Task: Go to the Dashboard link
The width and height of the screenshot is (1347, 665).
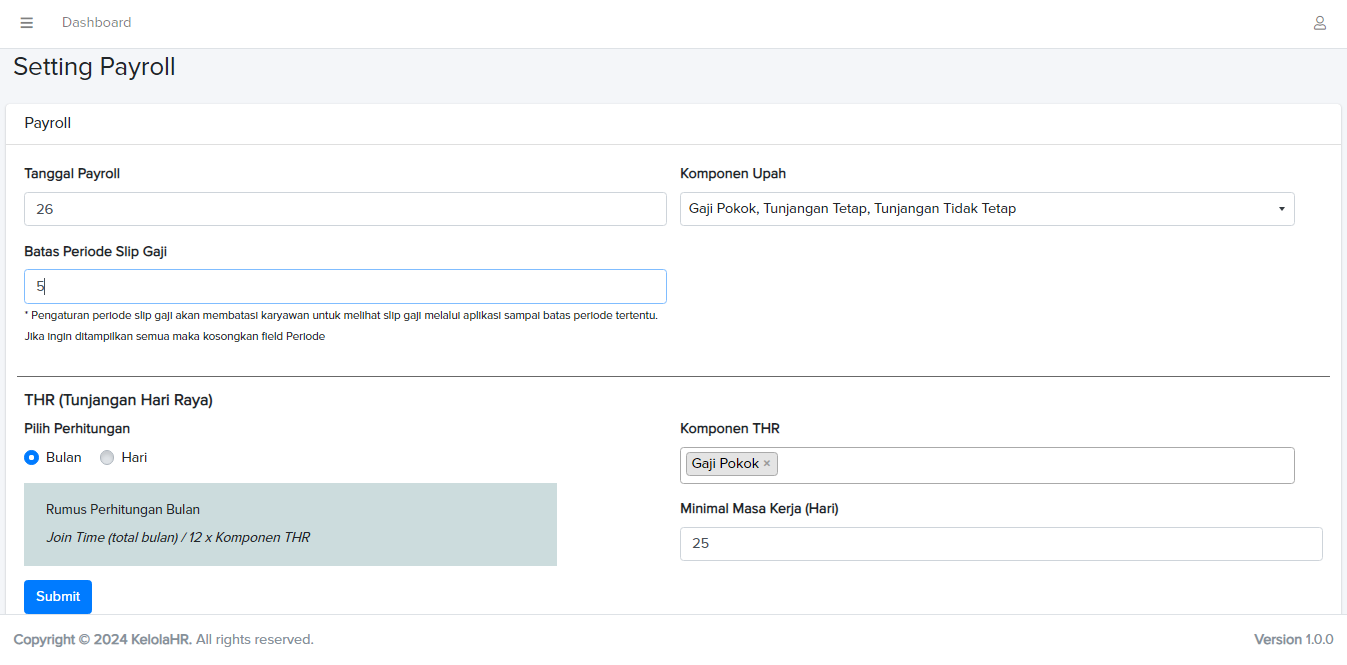Action: [96, 23]
